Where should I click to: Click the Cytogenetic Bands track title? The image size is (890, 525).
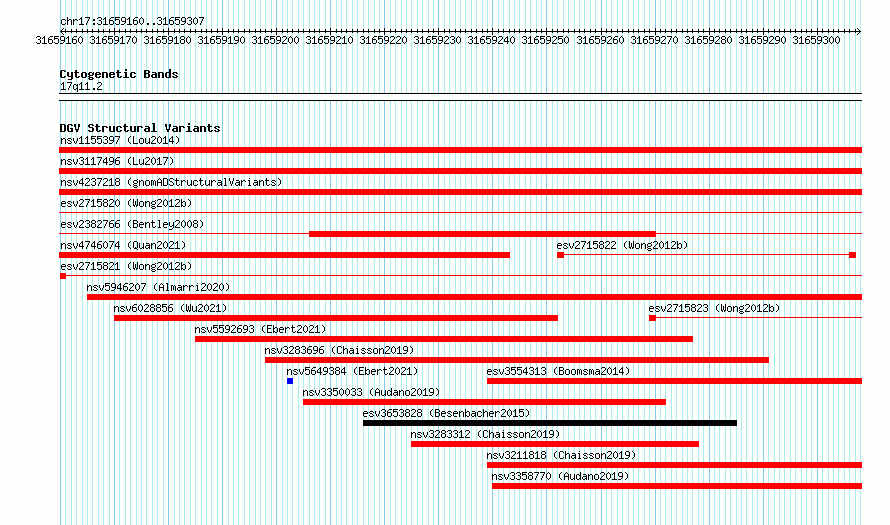click(x=119, y=74)
